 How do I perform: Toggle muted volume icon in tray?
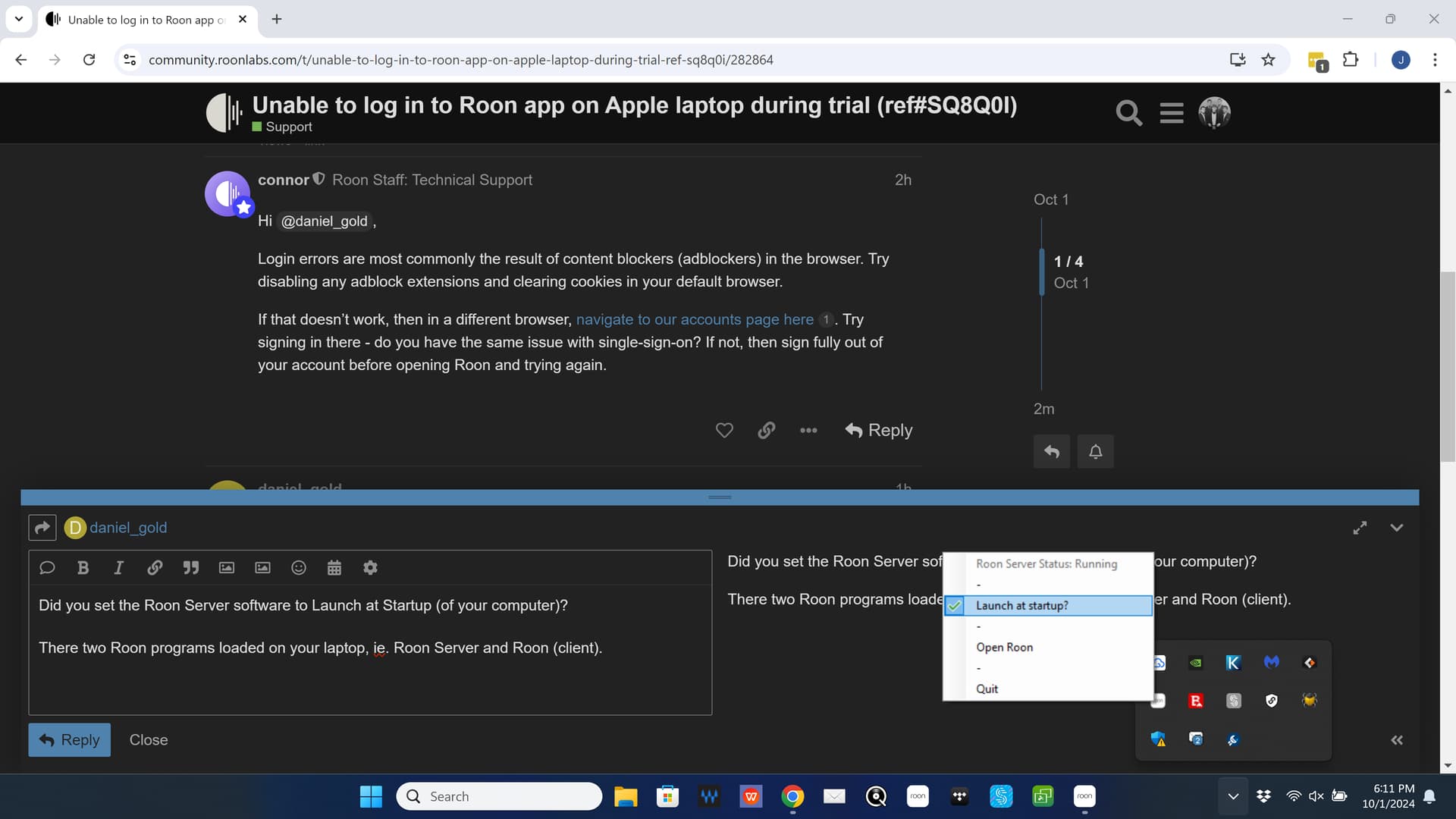pos(1316,796)
